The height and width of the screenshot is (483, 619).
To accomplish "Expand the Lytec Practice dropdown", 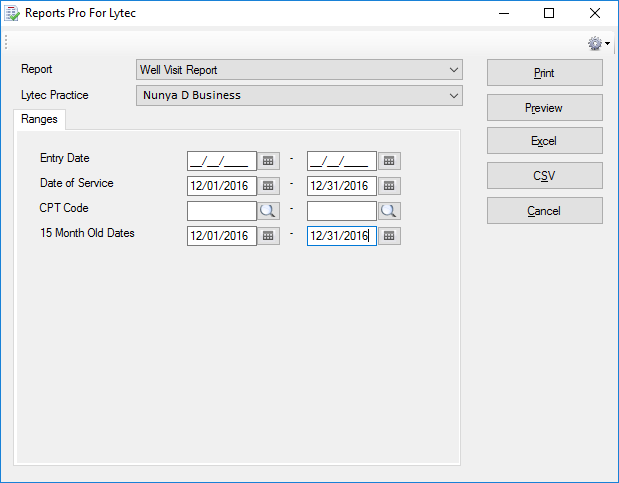I will pos(299,96).
